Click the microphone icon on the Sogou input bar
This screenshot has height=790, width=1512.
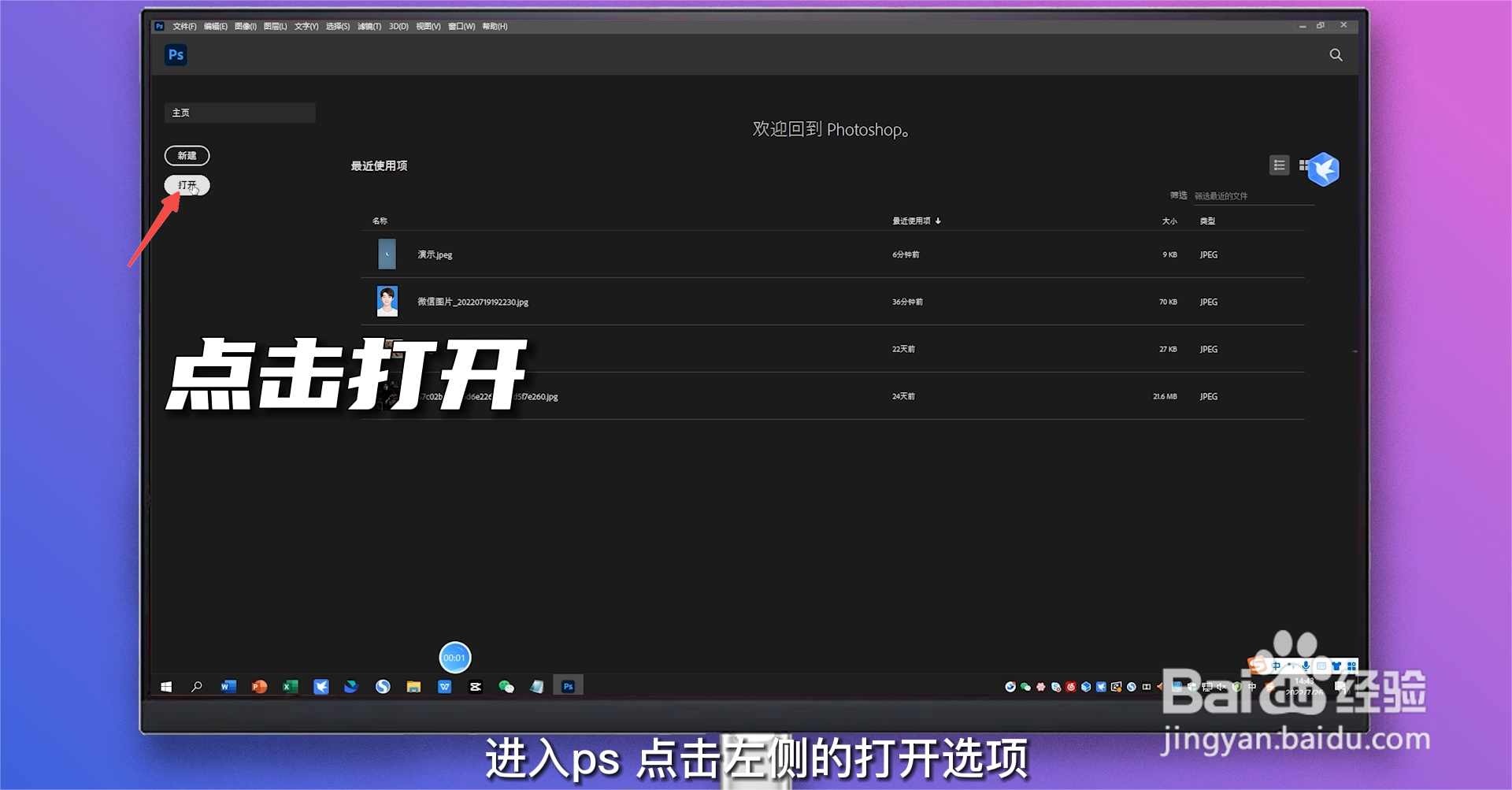point(1306,666)
